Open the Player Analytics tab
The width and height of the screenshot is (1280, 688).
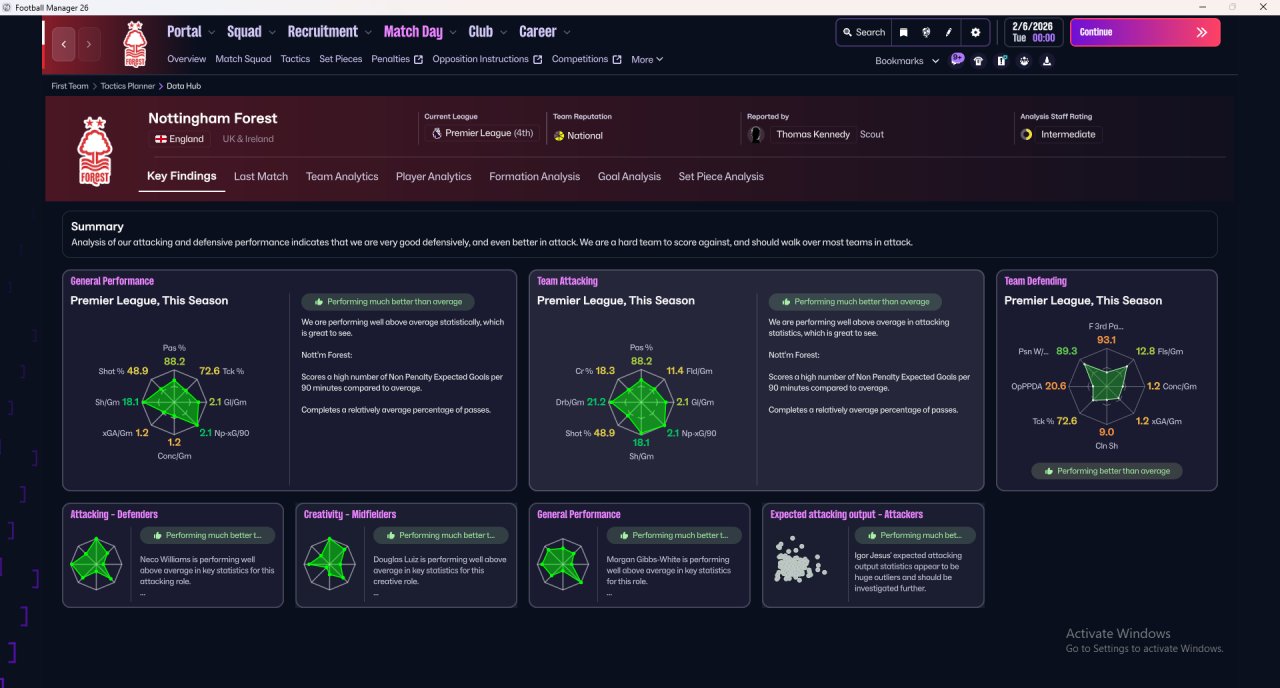(433, 177)
